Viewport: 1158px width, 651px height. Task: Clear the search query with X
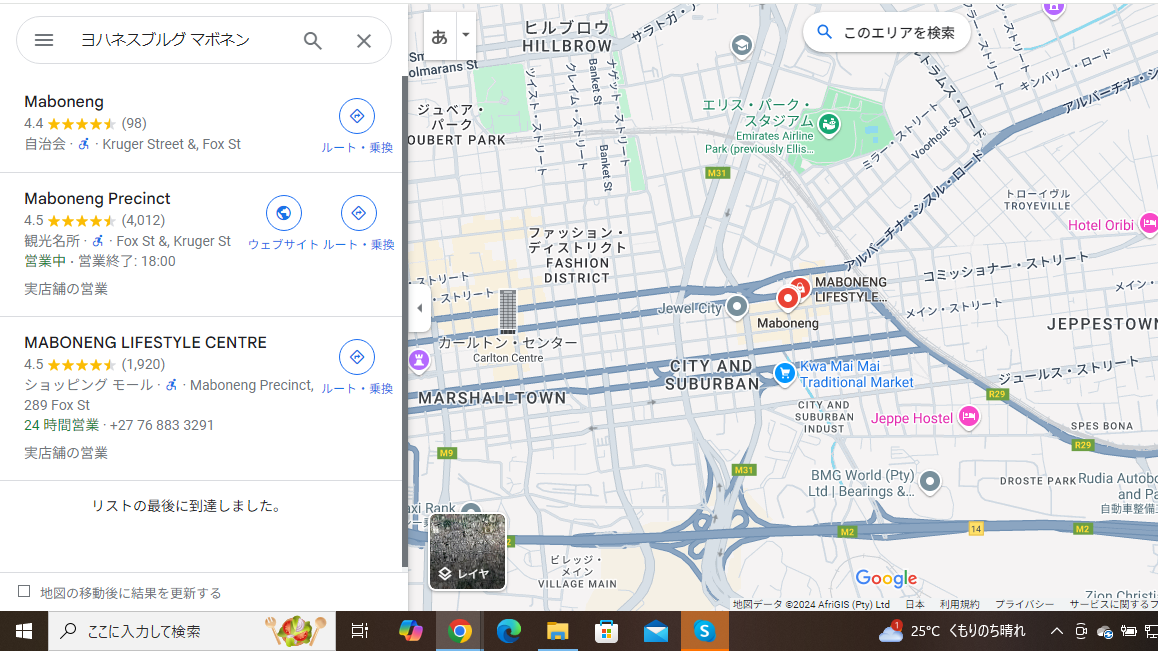[364, 40]
